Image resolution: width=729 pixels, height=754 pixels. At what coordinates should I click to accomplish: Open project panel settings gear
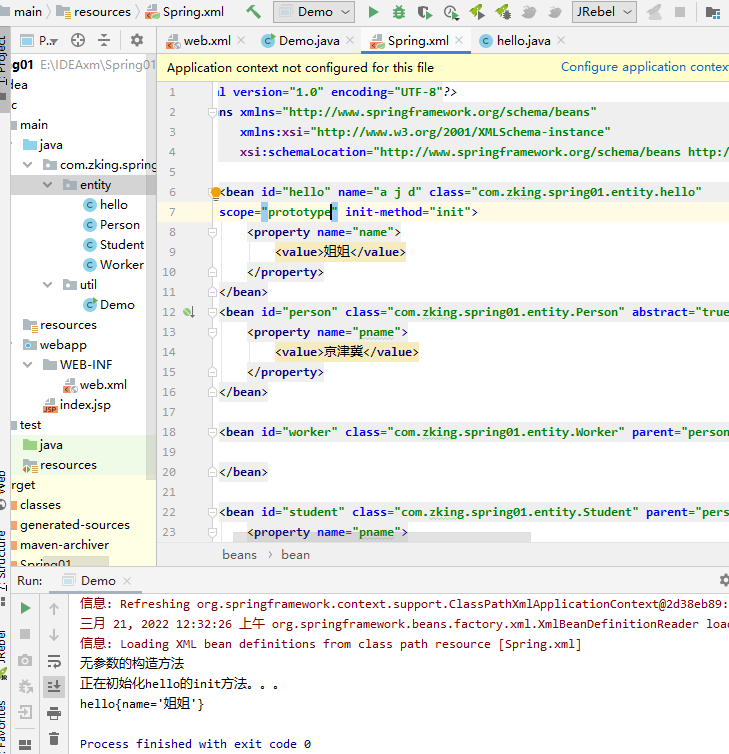point(137,40)
